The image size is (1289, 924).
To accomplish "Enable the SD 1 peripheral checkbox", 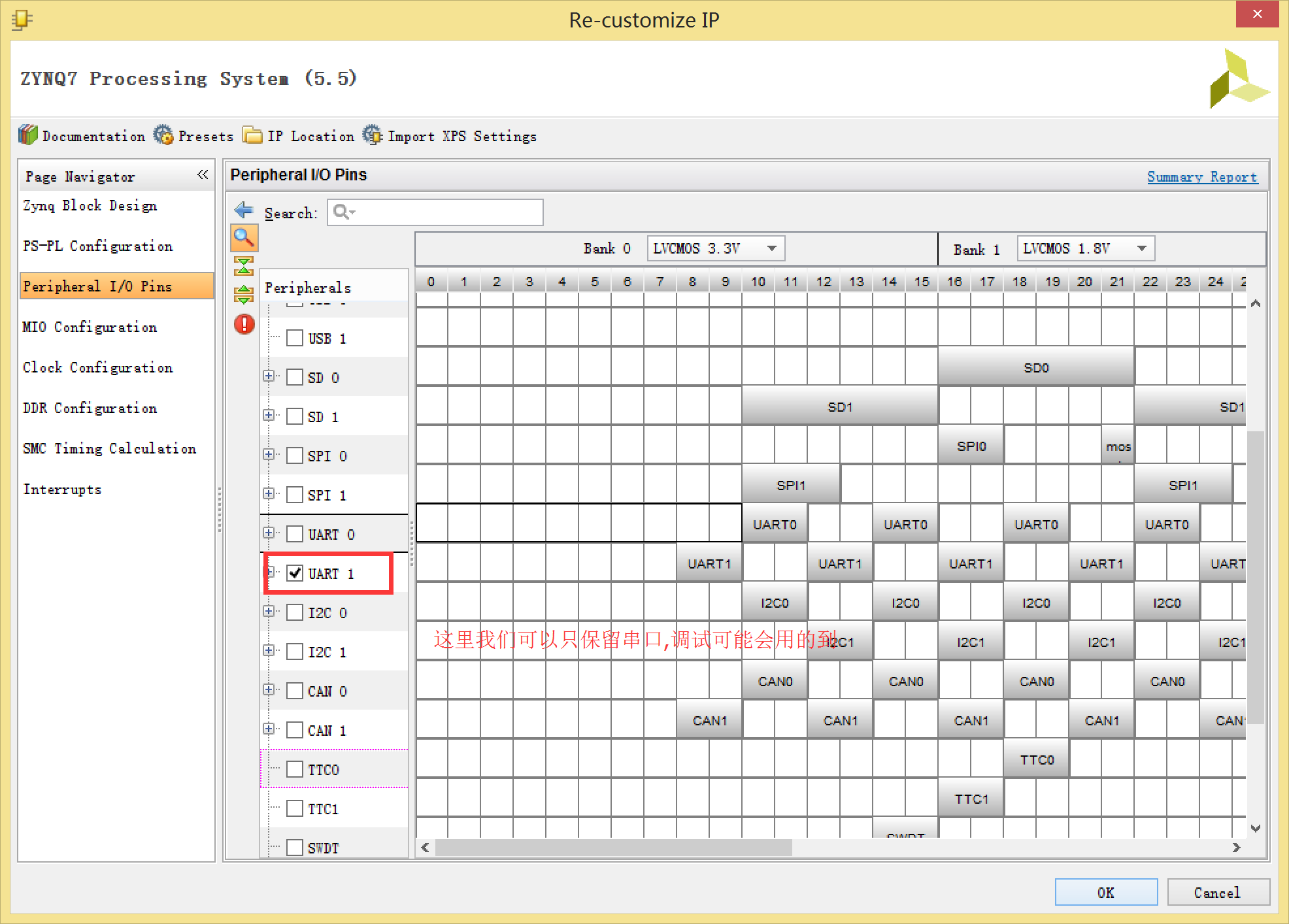I will click(x=295, y=416).
